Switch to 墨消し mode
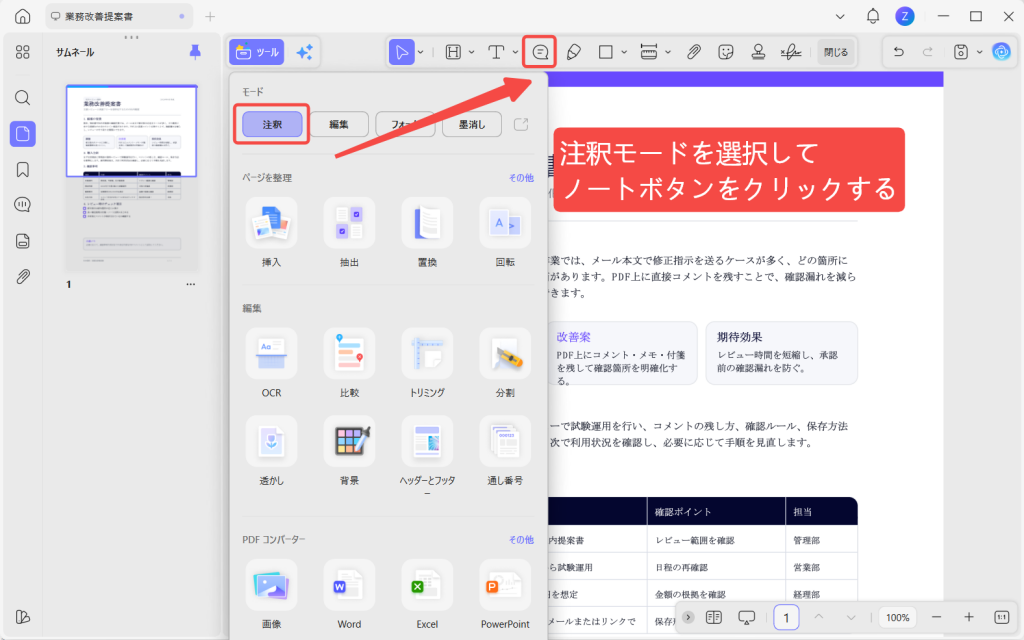Screen dimensions: 1024x640 (472, 124)
